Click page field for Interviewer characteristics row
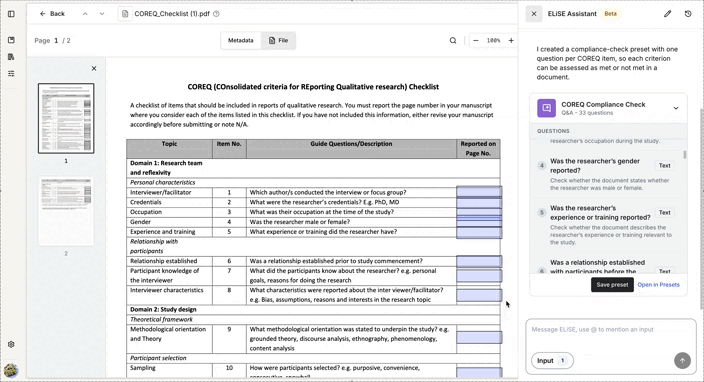Viewport: 704px width, 382px height. (x=479, y=295)
